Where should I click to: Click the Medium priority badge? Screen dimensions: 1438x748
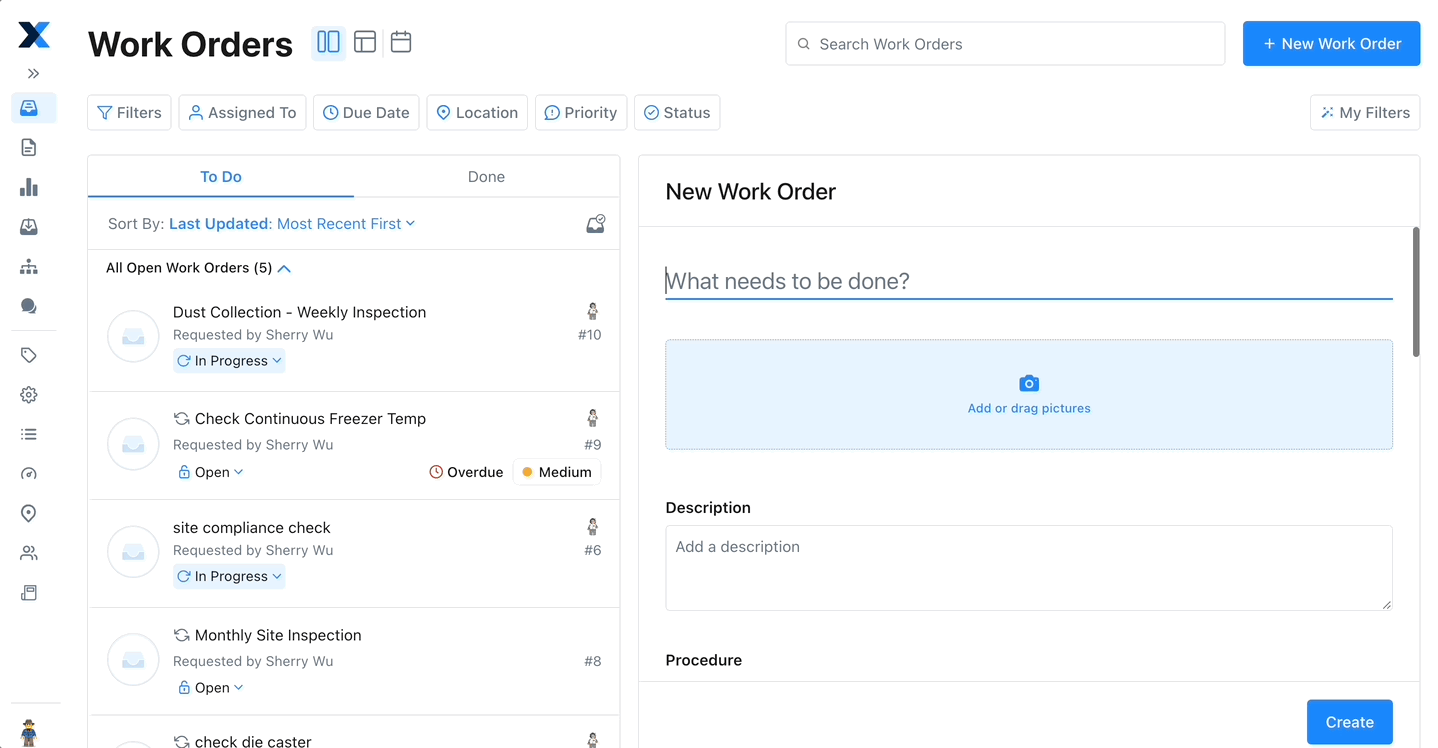pyautogui.click(x=557, y=472)
